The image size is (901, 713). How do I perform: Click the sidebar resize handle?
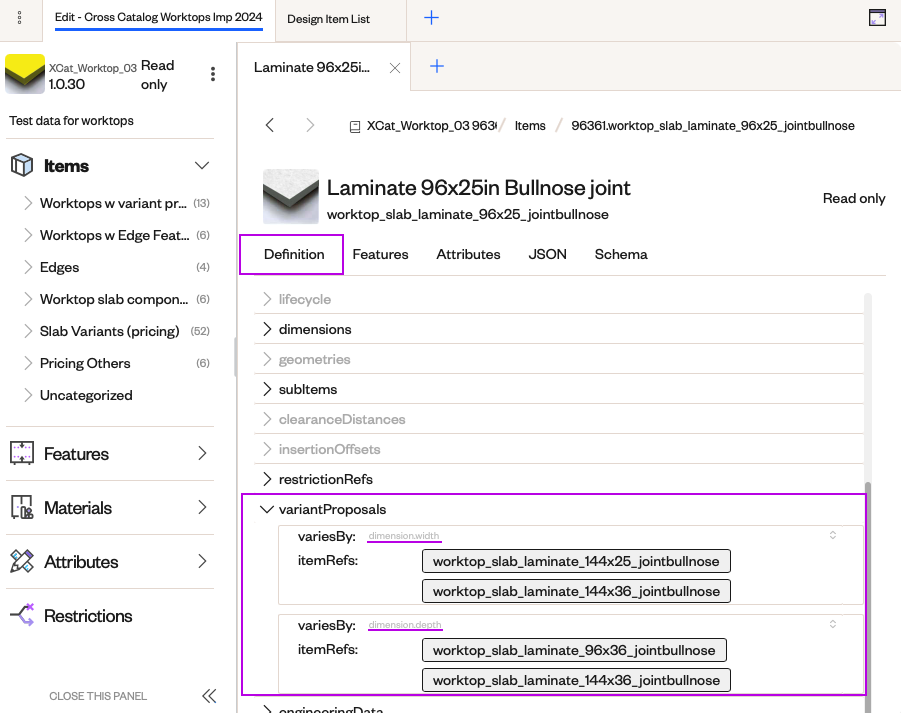tap(235, 357)
